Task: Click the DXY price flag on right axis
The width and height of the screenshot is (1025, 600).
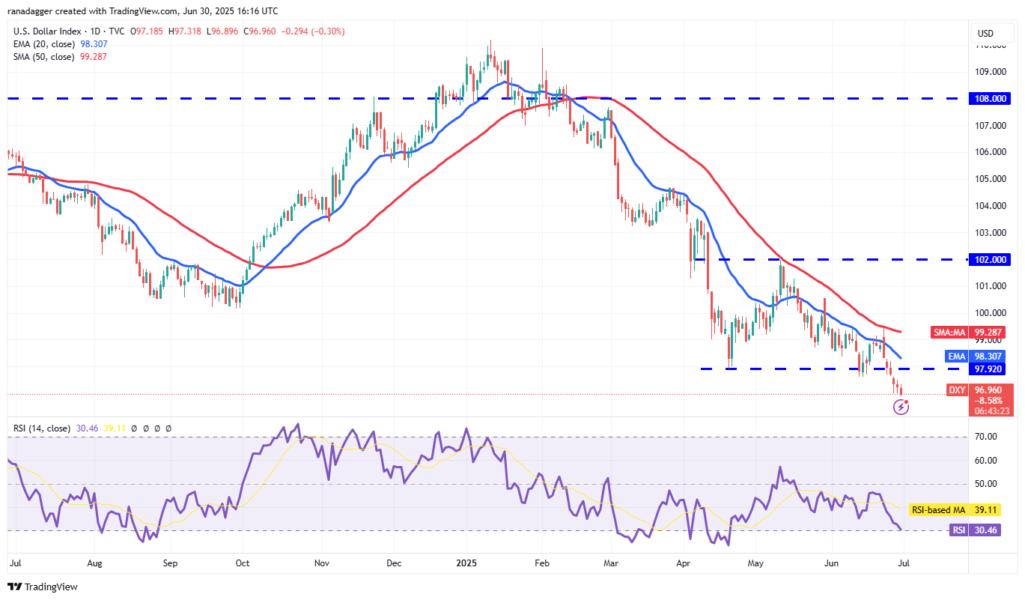Action: (x=983, y=392)
